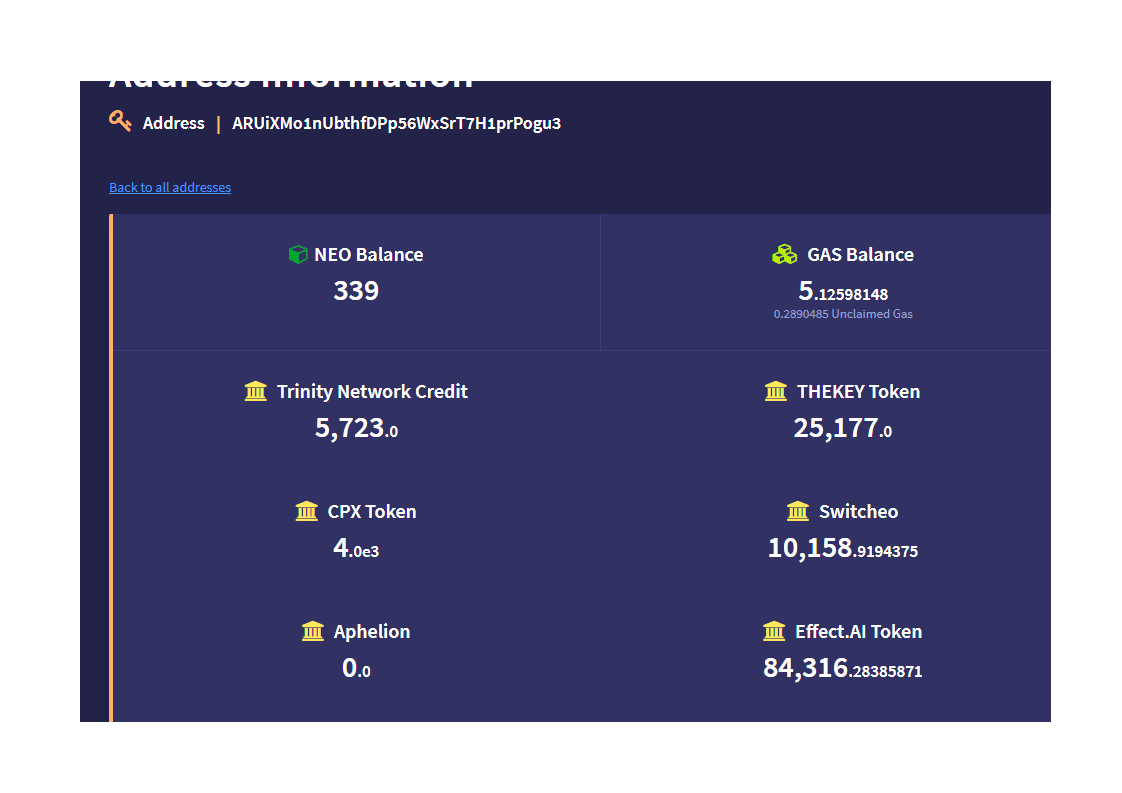The height and width of the screenshot is (793, 1122).
Task: Click the Trinity Network Credit bank icon
Action: coord(256,391)
